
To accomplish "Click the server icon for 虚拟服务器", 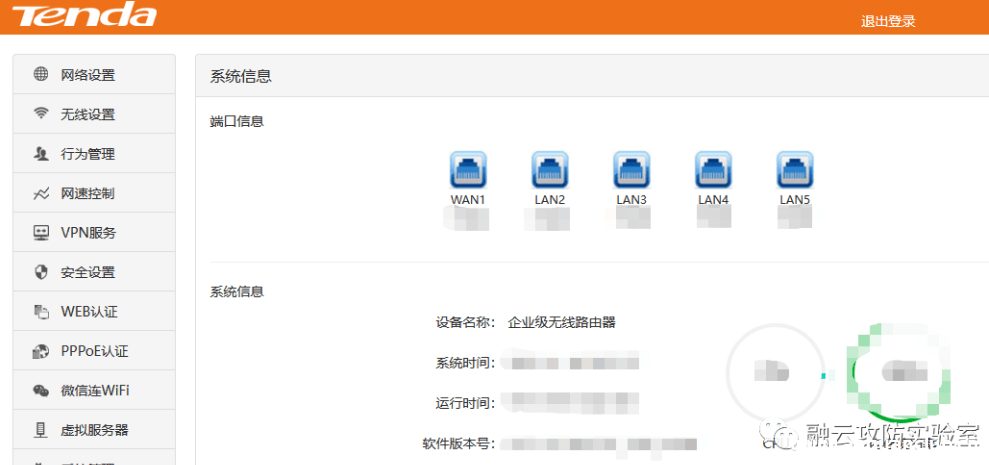I will click(x=41, y=430).
